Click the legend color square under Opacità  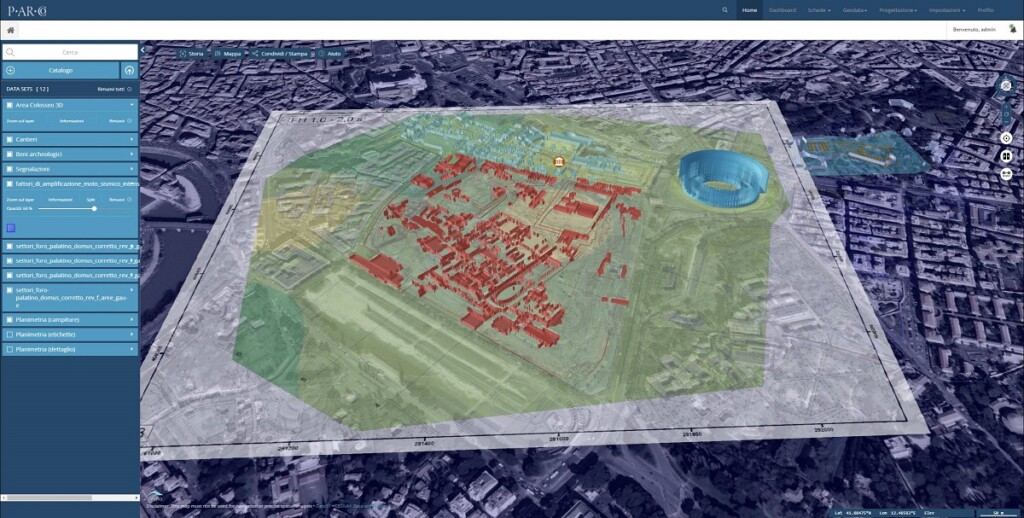[11, 228]
